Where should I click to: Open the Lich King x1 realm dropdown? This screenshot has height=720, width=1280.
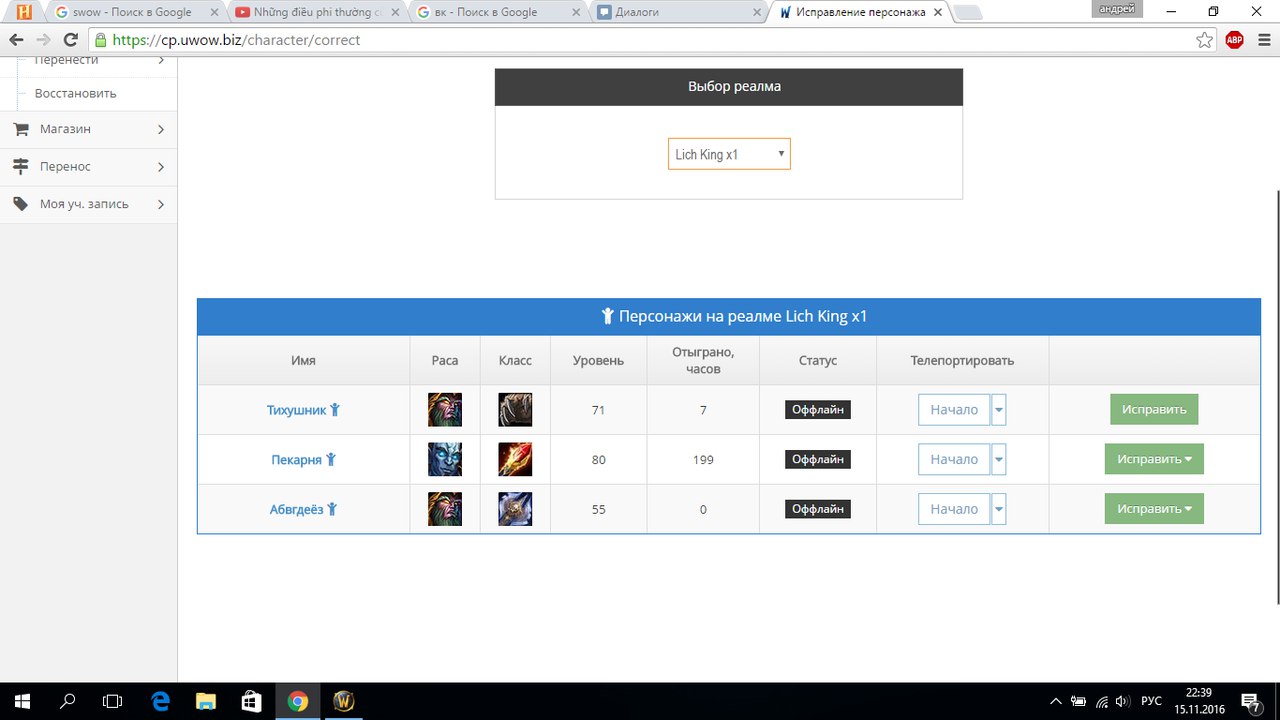click(729, 154)
